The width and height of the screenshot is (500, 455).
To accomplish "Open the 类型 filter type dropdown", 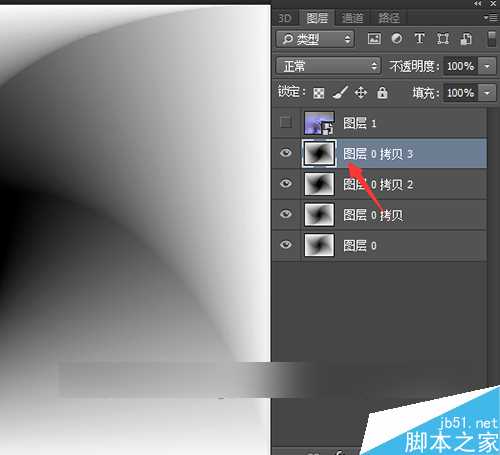I will 315,39.
